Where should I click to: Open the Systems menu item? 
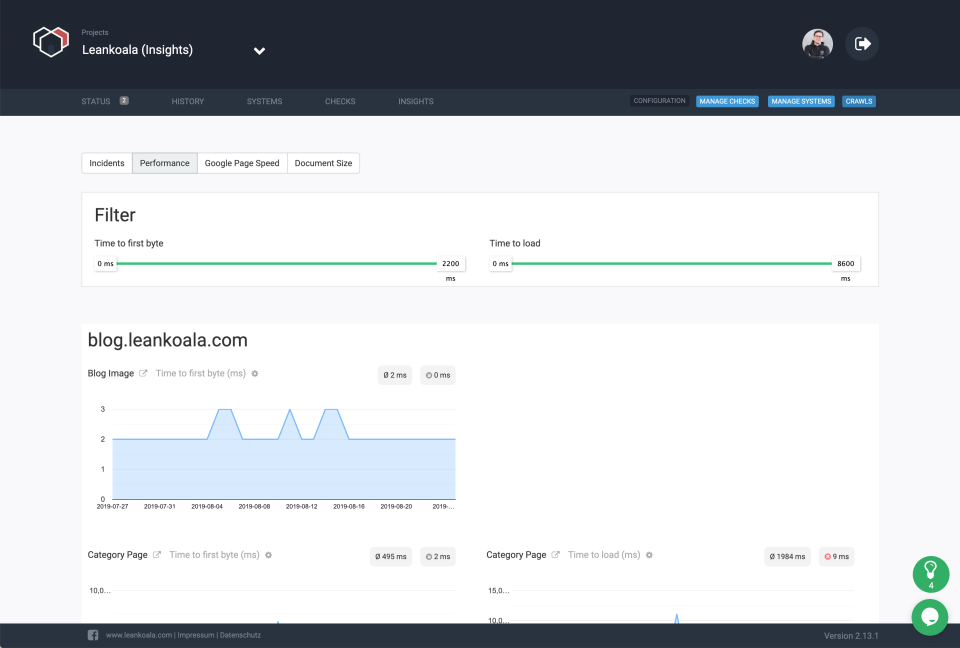click(264, 102)
